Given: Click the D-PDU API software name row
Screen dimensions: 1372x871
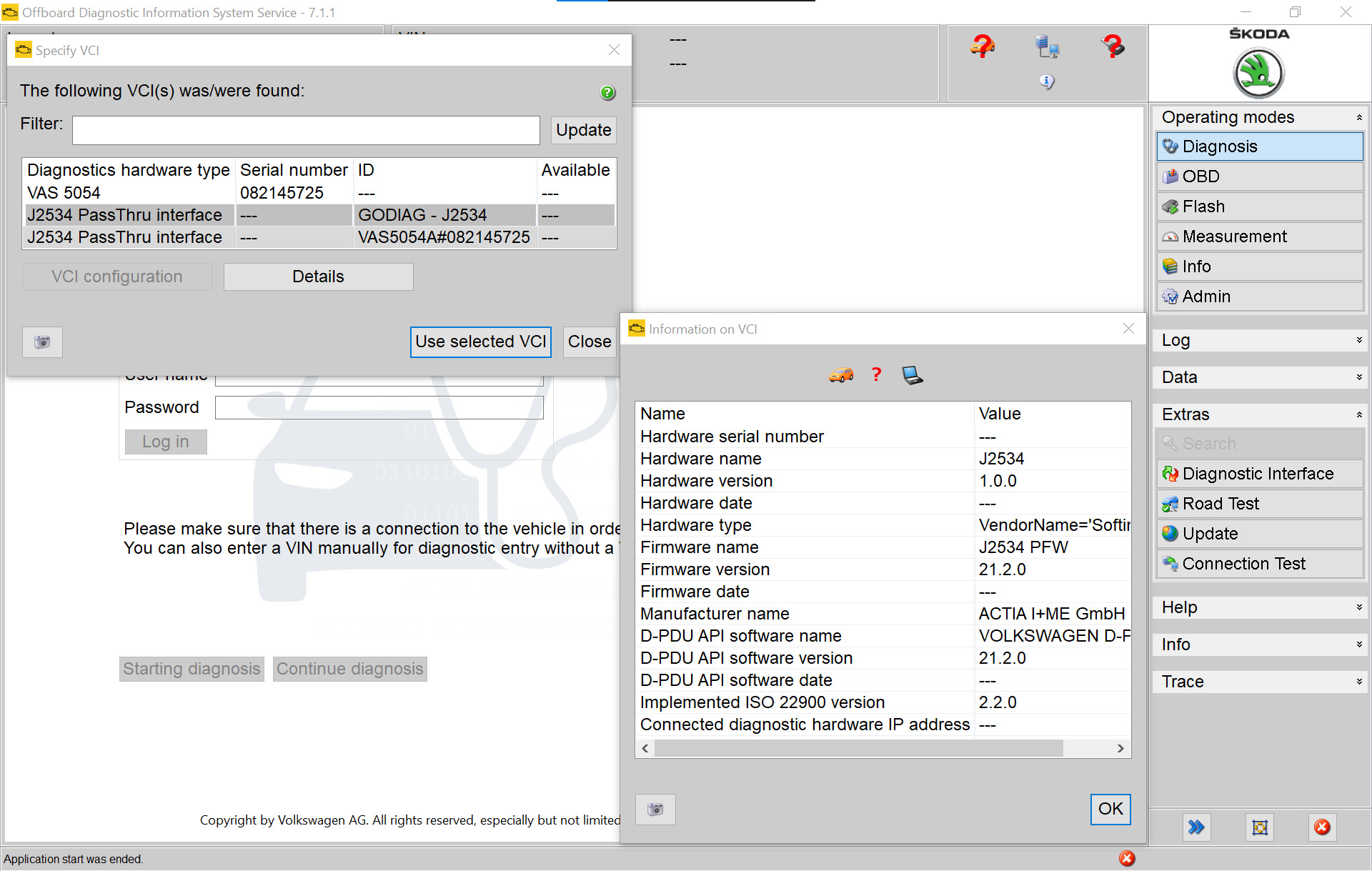Looking at the screenshot, I should pos(883,636).
